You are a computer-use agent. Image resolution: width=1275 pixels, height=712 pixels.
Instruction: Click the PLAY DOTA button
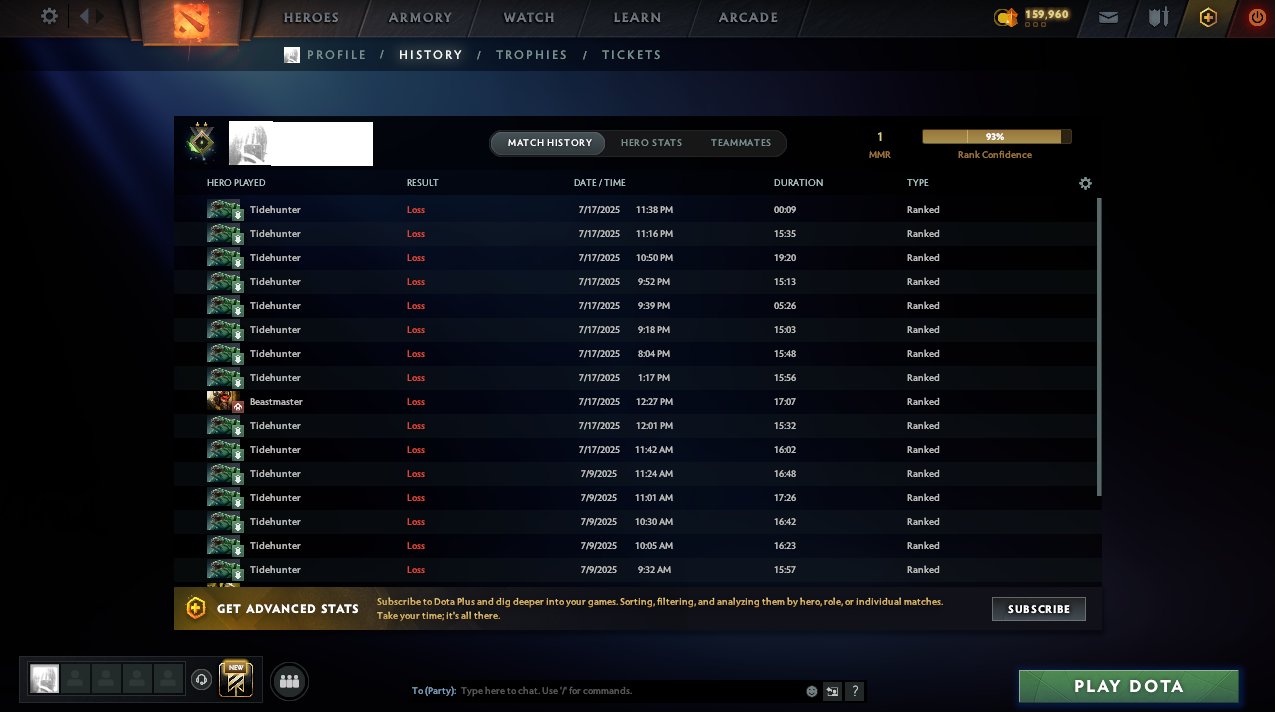click(1128, 687)
